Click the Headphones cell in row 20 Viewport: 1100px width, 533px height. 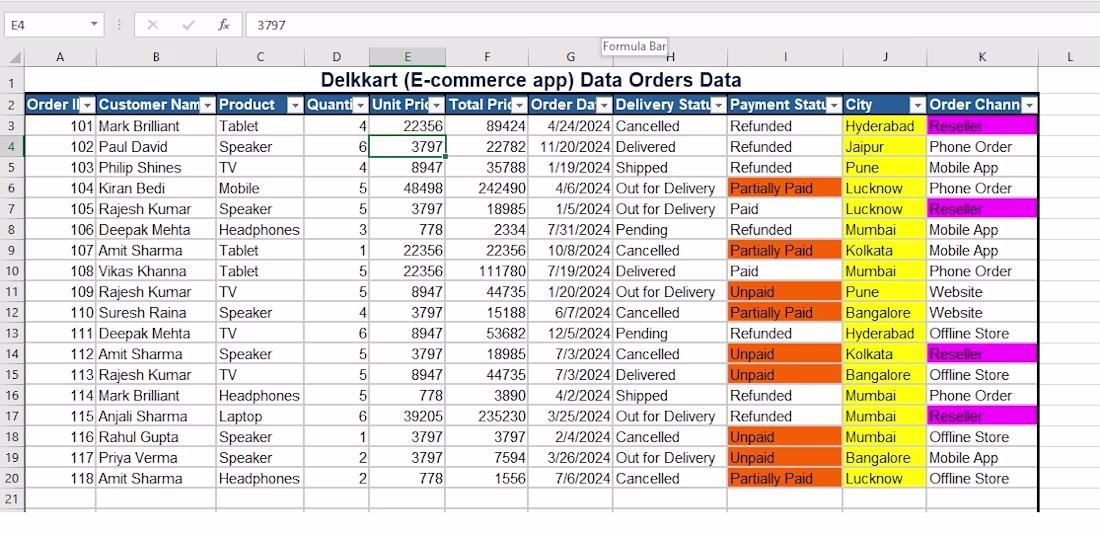click(260, 479)
